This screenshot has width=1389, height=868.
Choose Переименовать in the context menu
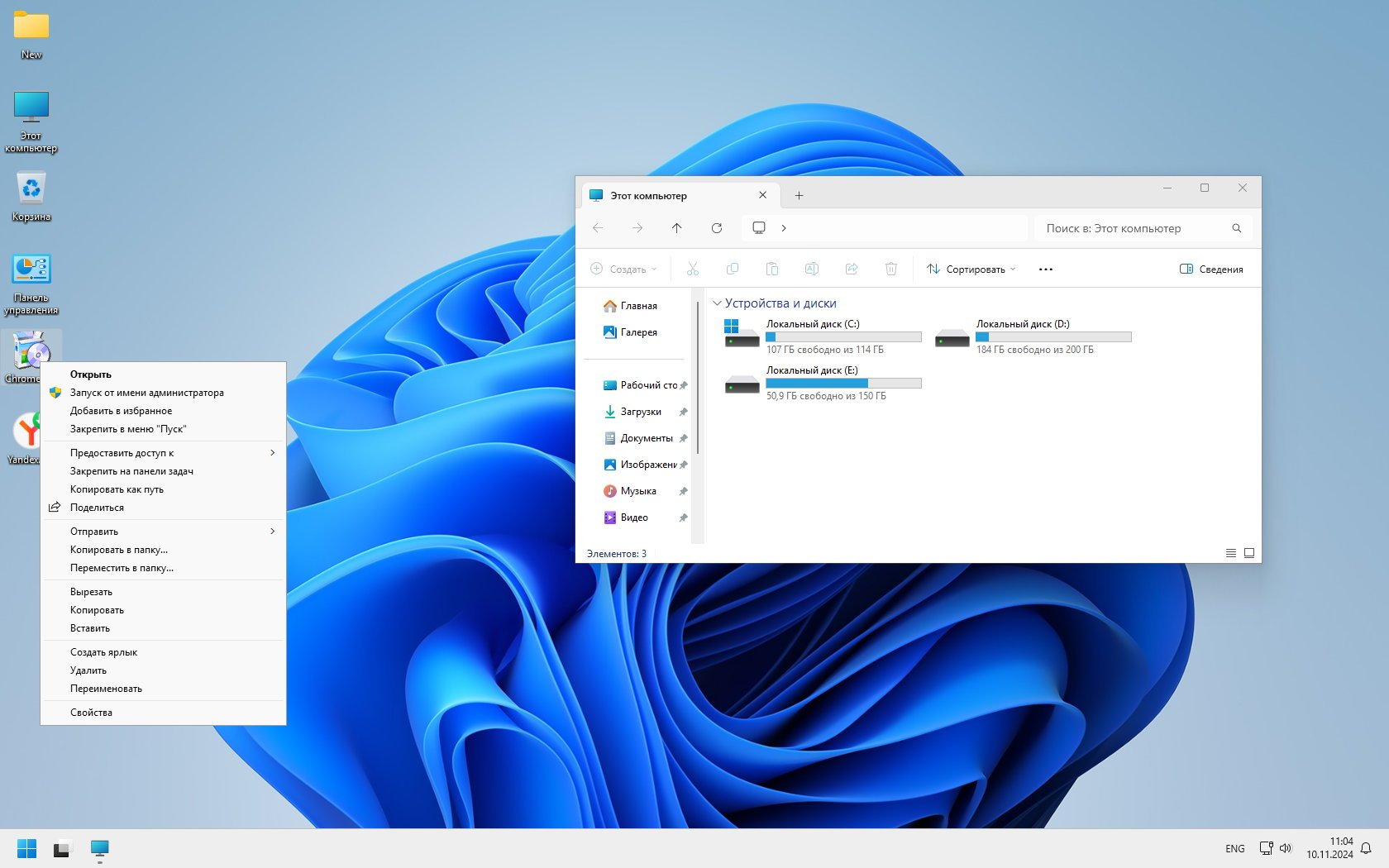(x=163, y=689)
